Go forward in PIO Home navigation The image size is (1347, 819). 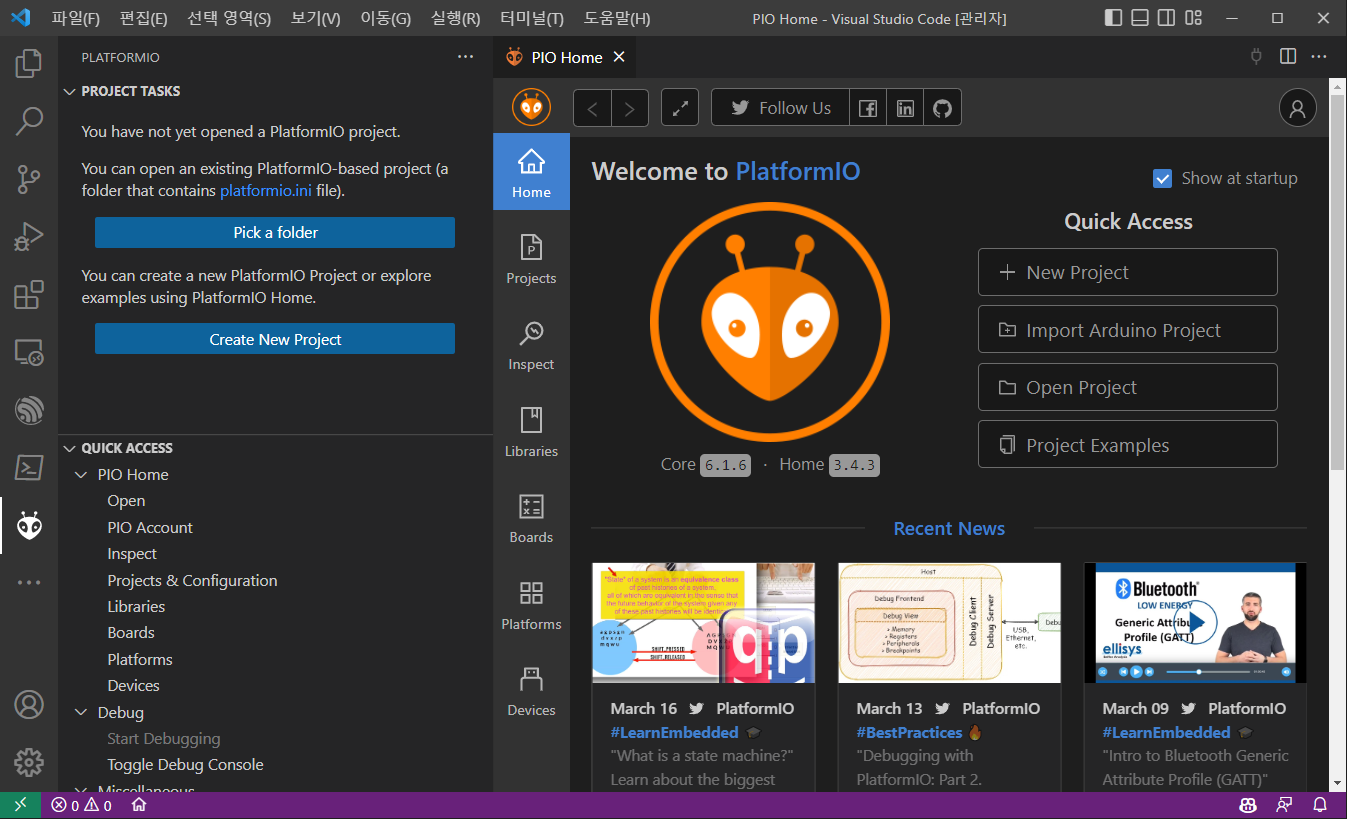[x=629, y=108]
